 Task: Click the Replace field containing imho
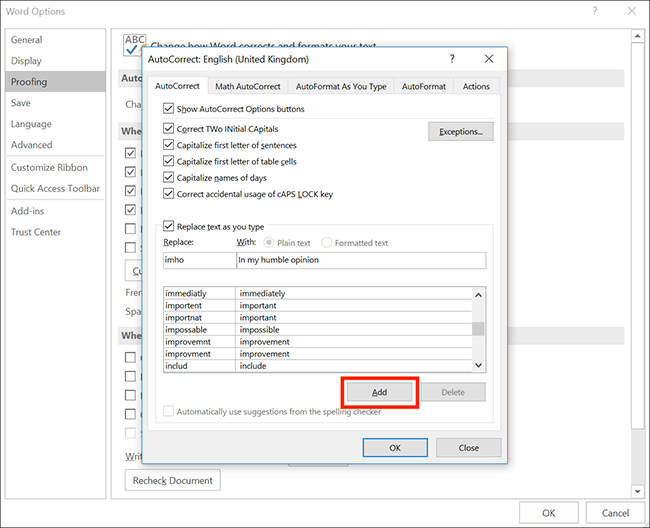click(199, 260)
